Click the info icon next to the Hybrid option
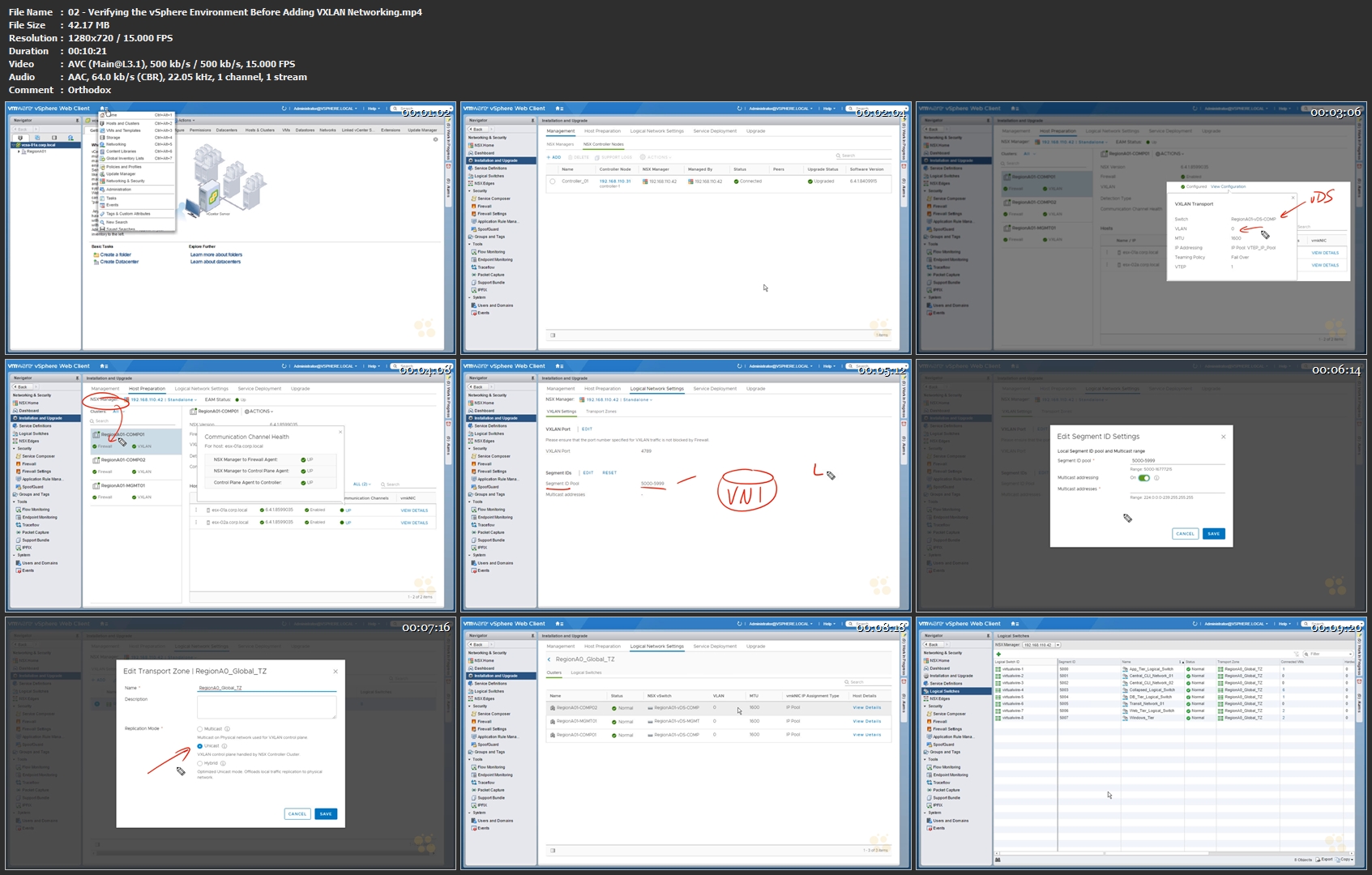The height and width of the screenshot is (875, 1372). [x=223, y=763]
